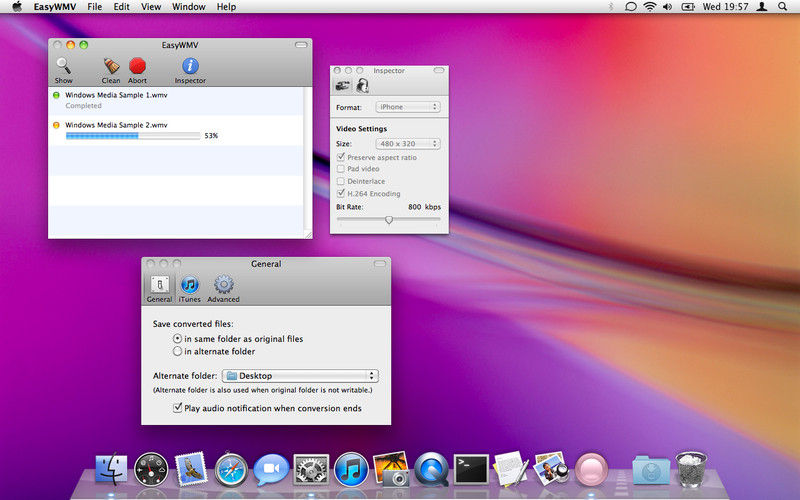Image resolution: width=800 pixels, height=500 pixels.
Task: Open Safari from the dock
Action: point(230,468)
